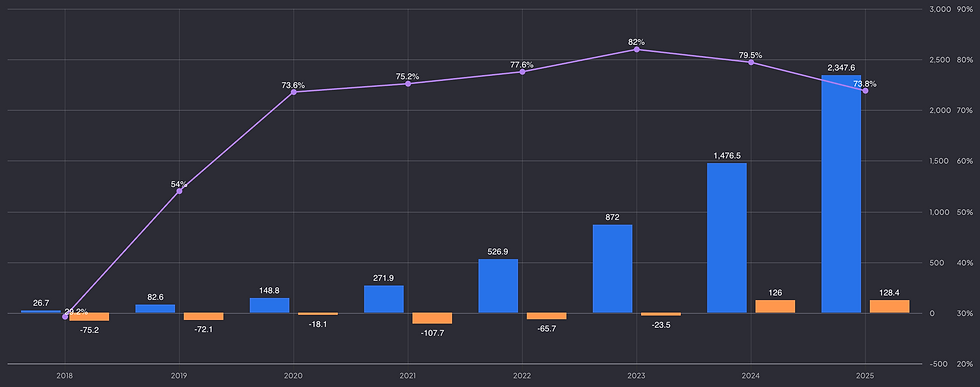Click the 2023 blue bar labeled 872
This screenshot has height=387, width=980.
pos(612,269)
